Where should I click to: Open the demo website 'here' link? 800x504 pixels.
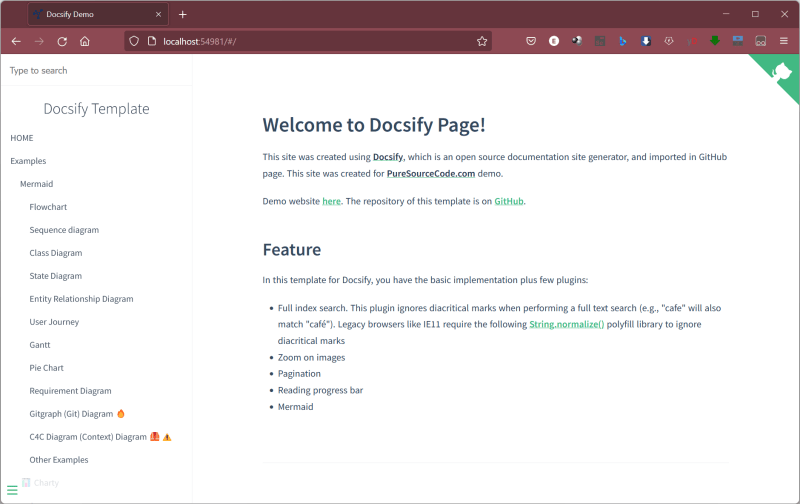pos(331,201)
